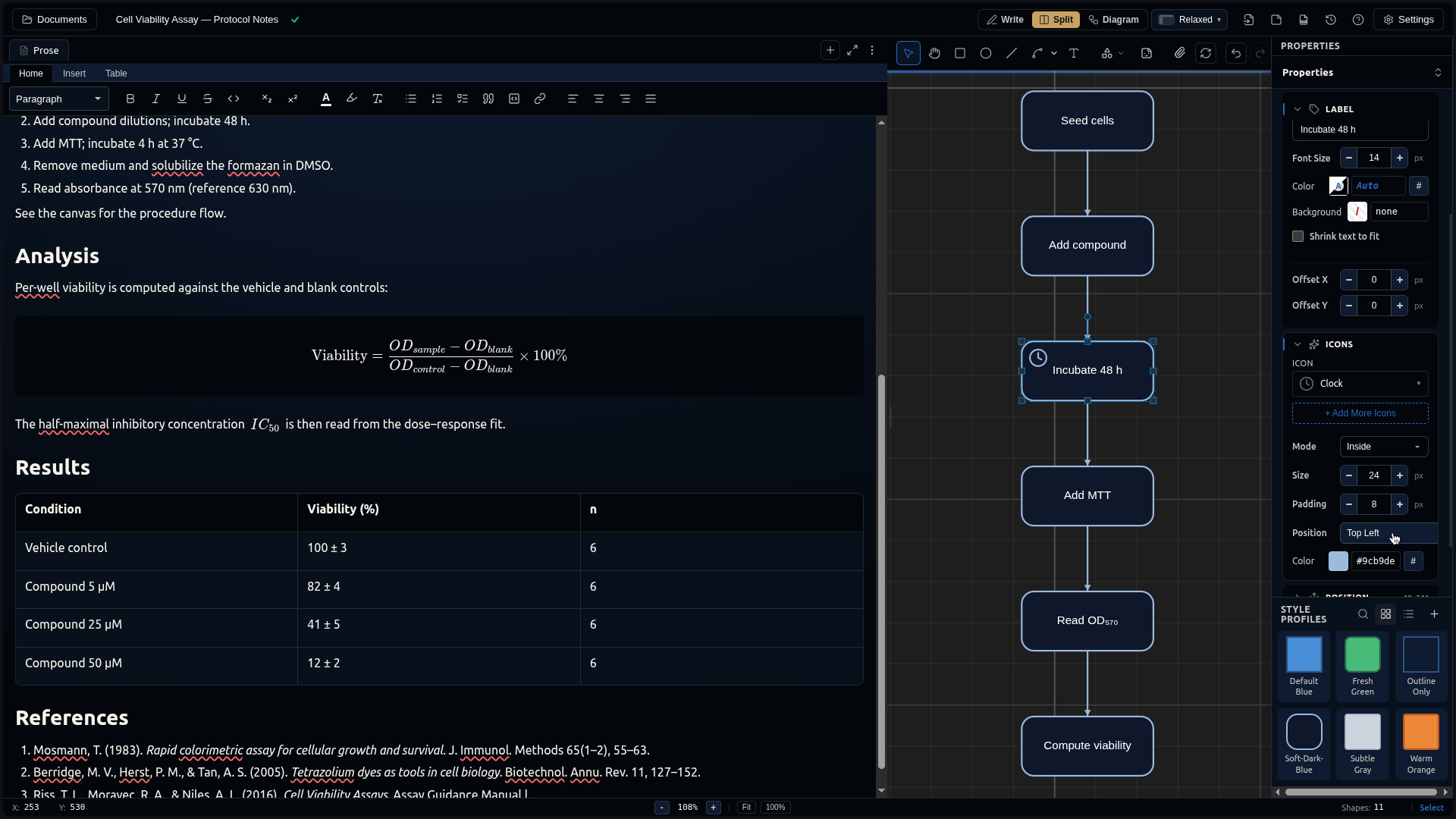Click the import document icon

[x=1249, y=20]
